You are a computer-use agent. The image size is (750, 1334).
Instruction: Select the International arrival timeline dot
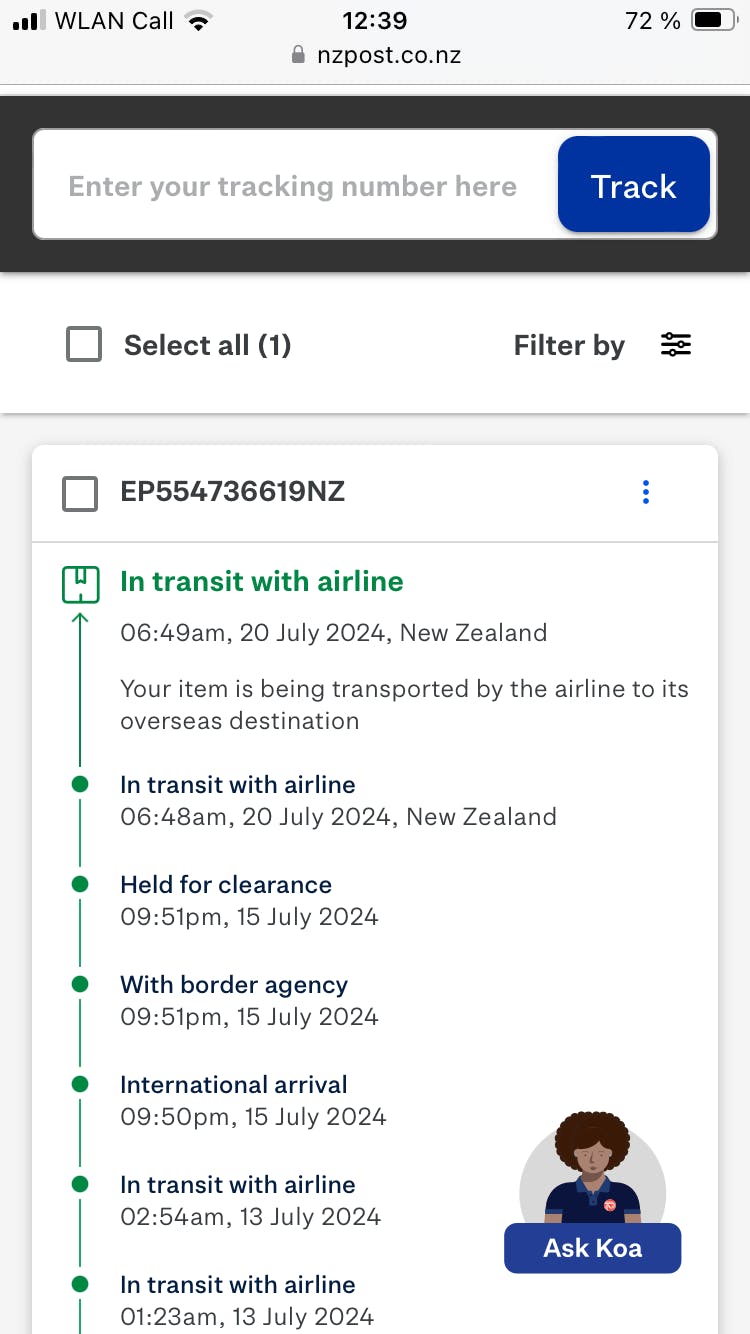(x=80, y=1084)
